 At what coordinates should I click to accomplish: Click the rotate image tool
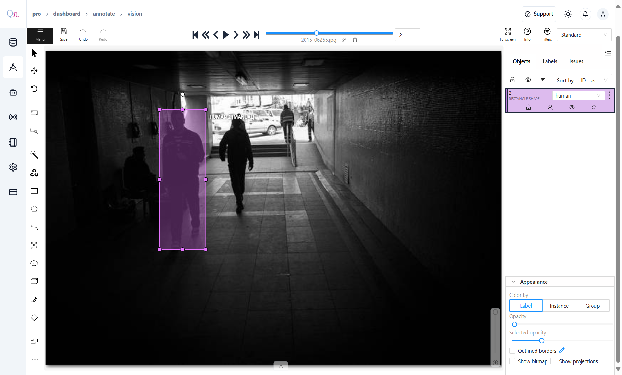[34, 88]
